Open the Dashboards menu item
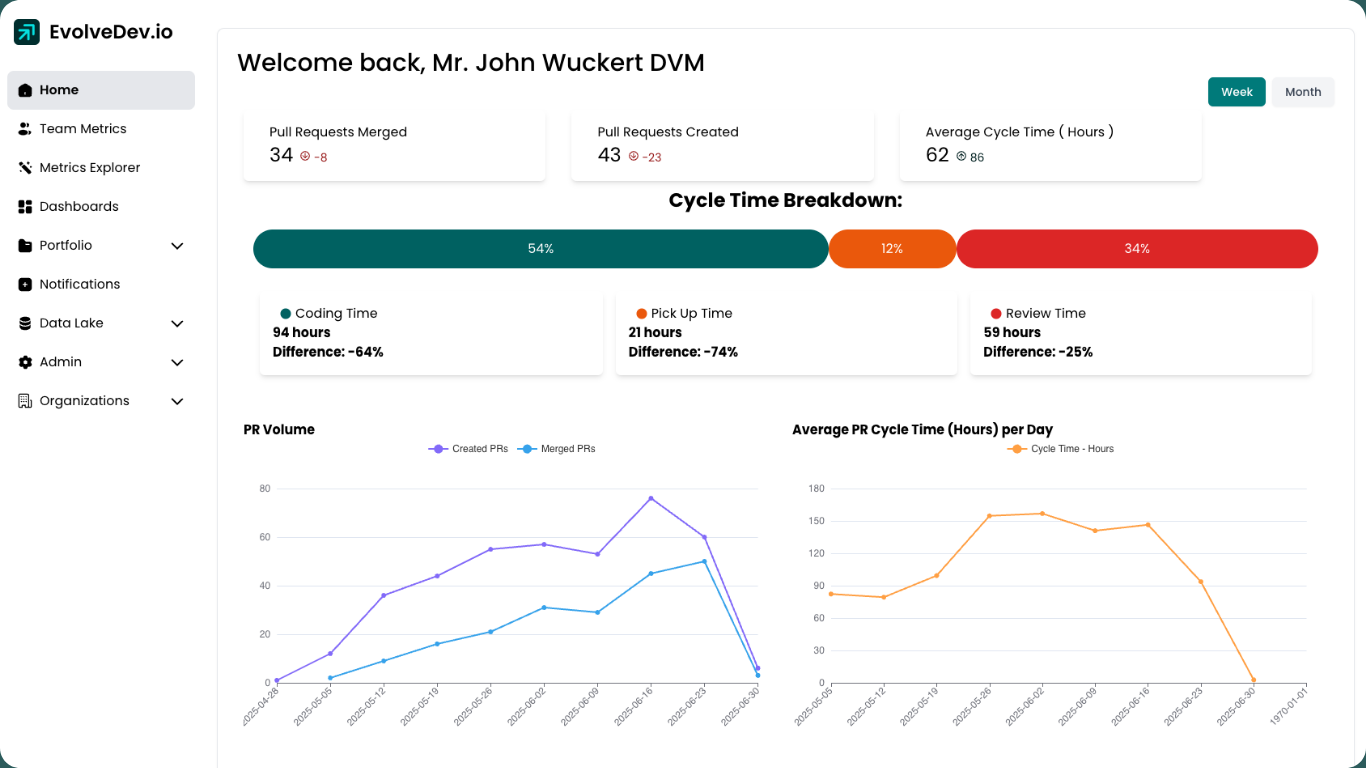The image size is (1366, 768). (x=79, y=207)
